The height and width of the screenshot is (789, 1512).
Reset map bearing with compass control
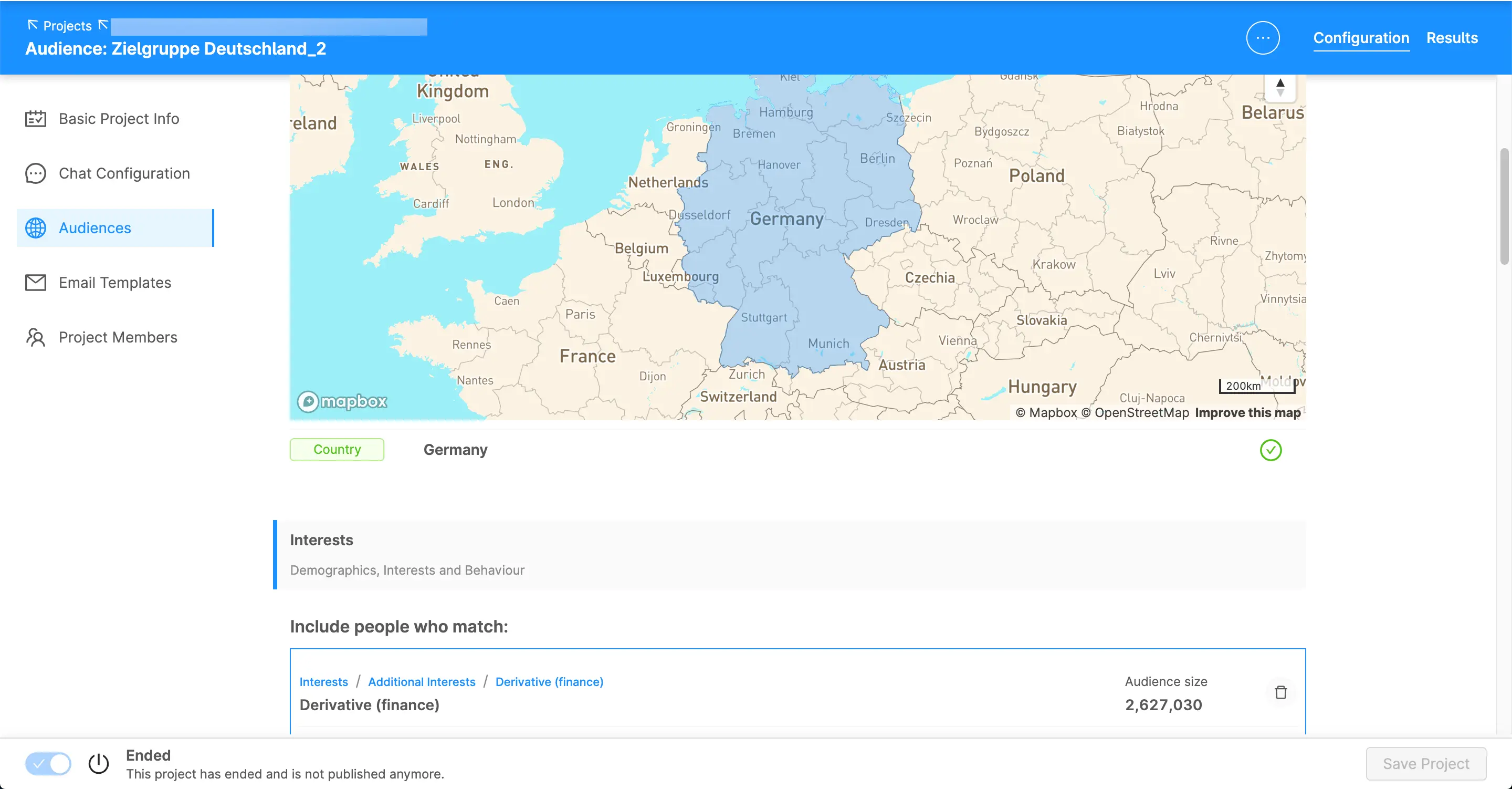pyautogui.click(x=1280, y=88)
